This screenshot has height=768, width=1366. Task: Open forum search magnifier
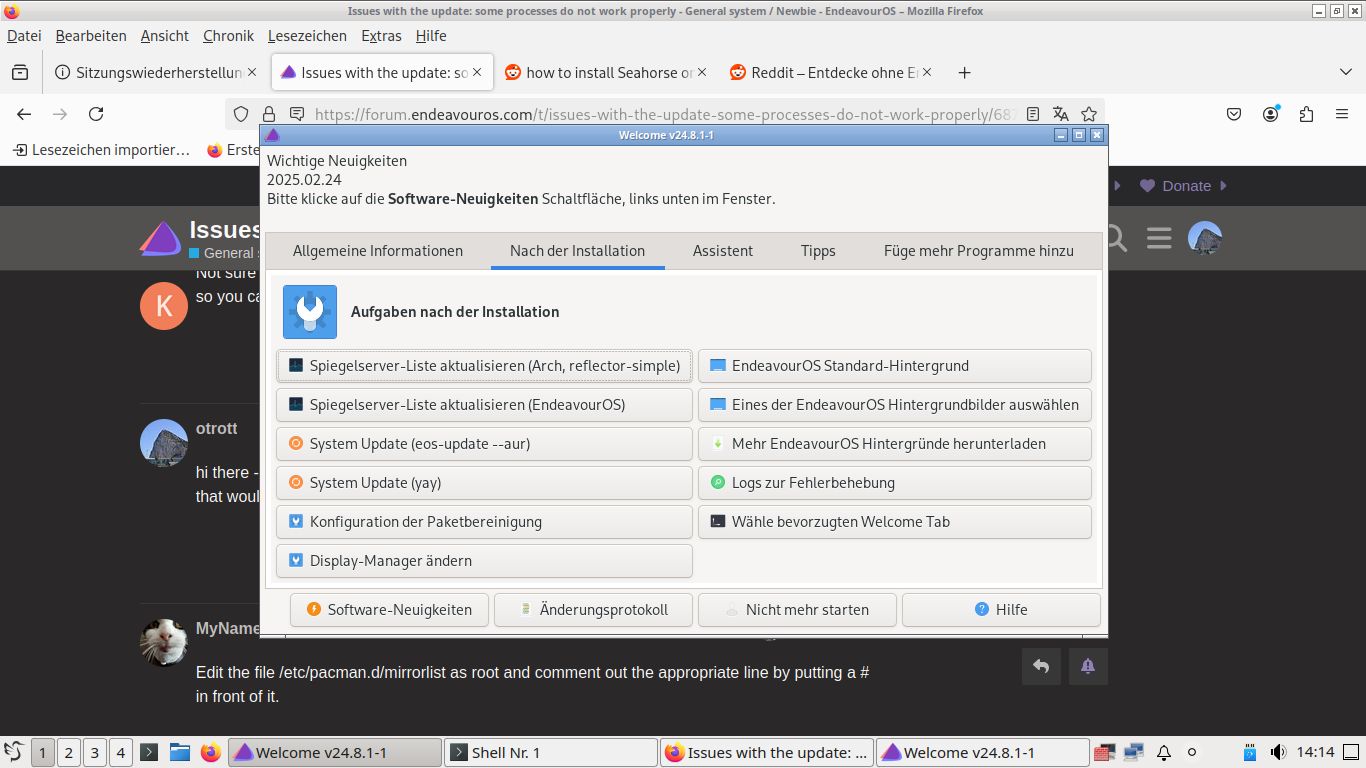tap(1115, 238)
